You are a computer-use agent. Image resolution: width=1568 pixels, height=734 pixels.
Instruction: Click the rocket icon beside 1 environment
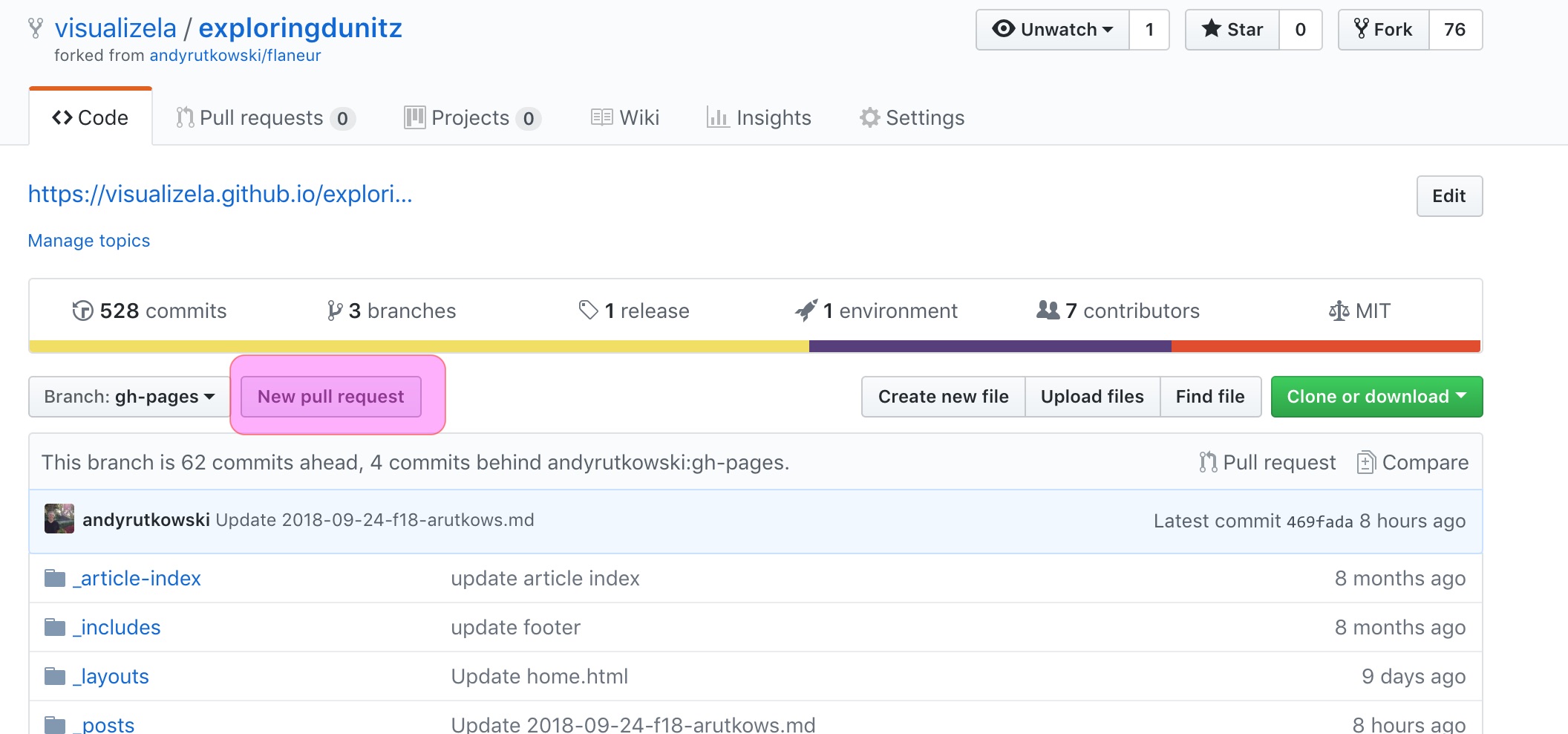click(x=806, y=310)
